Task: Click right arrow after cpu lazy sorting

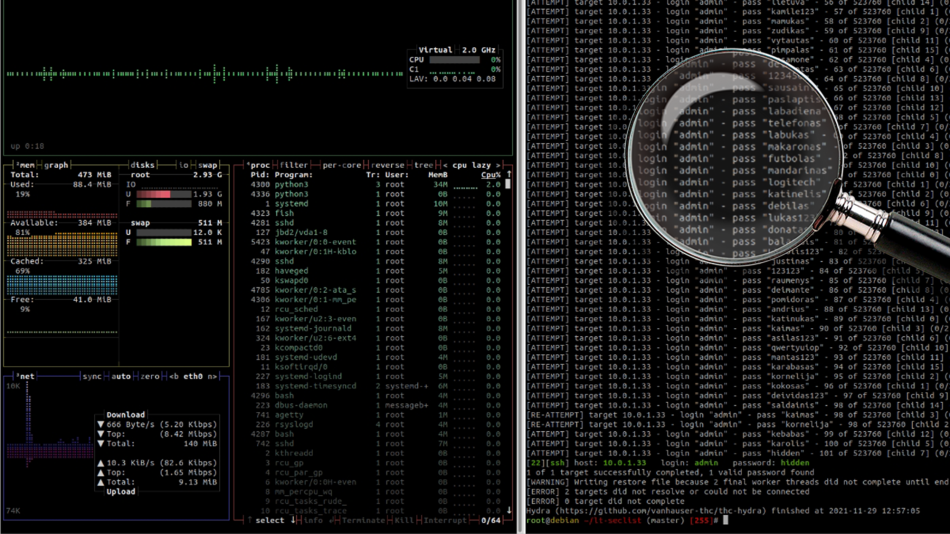Action: click(x=500, y=165)
